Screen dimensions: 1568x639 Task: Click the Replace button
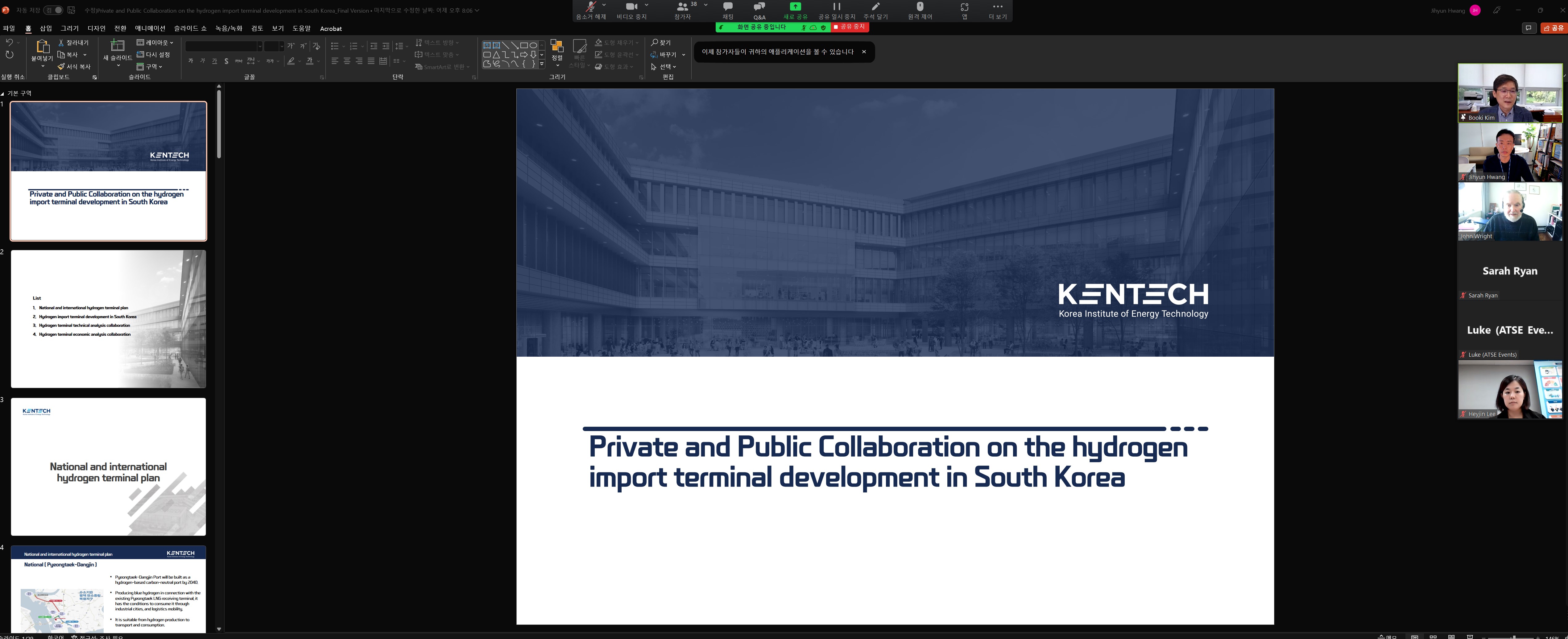664,55
